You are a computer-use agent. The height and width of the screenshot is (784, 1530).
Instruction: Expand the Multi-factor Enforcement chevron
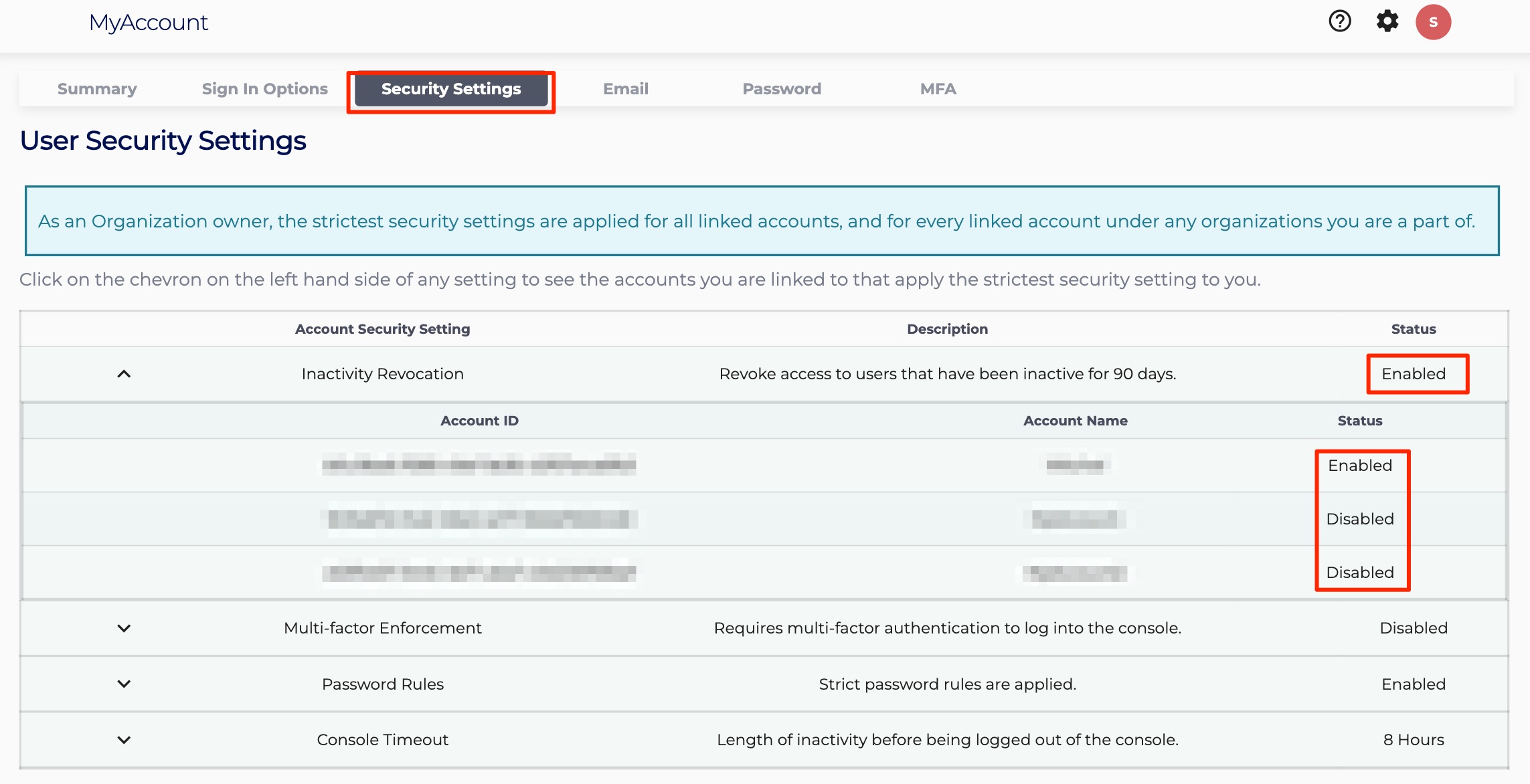124,628
